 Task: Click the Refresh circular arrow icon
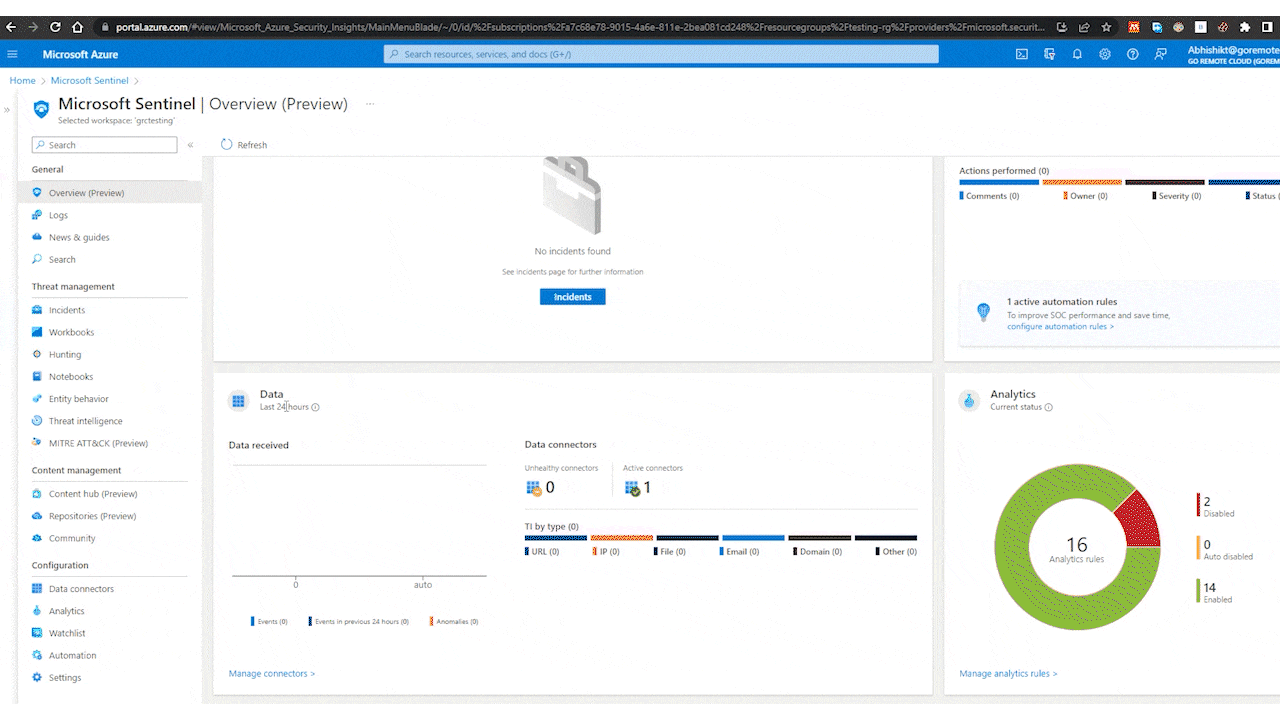(226, 145)
